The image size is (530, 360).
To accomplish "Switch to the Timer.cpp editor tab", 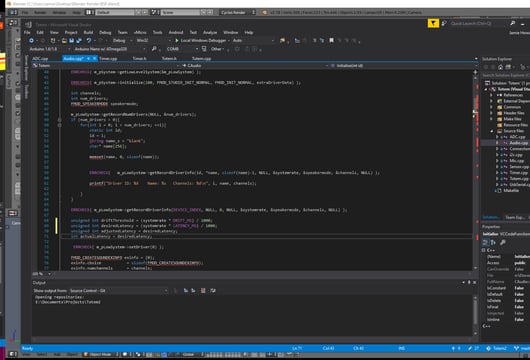I will pos(108,58).
